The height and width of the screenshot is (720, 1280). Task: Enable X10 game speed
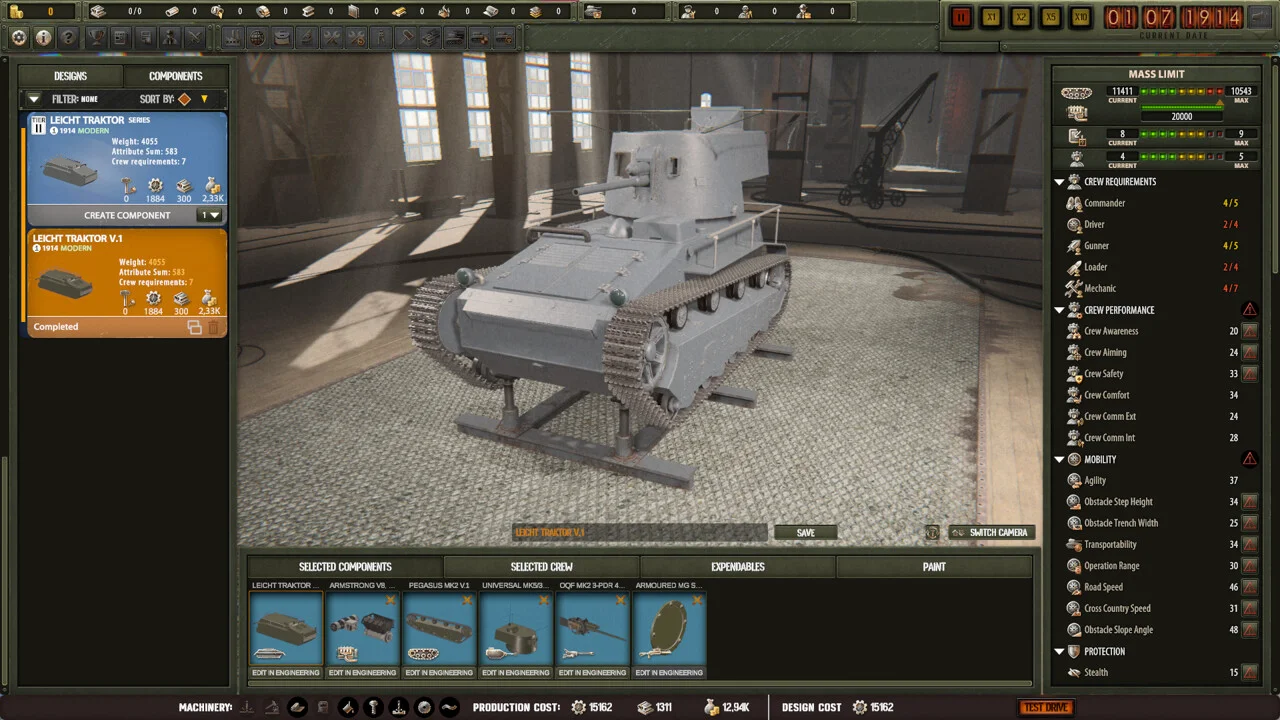(1081, 17)
